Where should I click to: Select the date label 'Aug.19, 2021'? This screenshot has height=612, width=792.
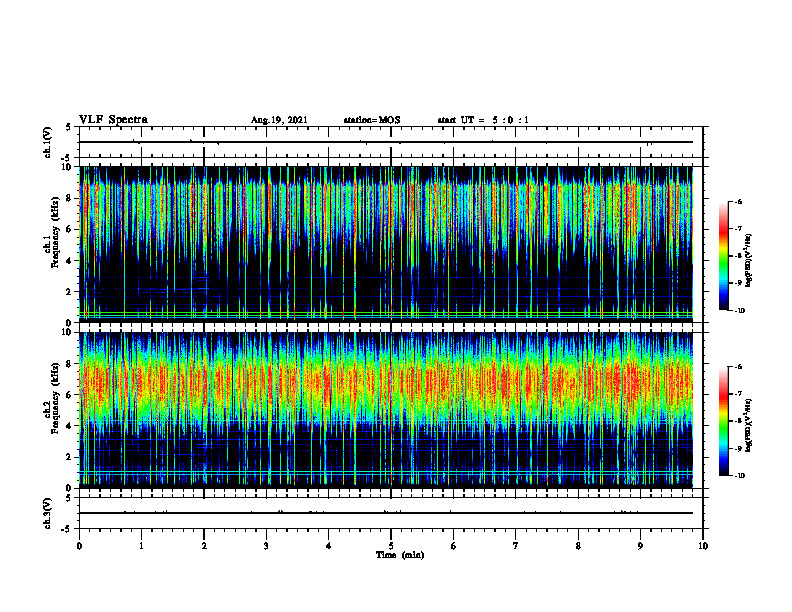[x=279, y=120]
